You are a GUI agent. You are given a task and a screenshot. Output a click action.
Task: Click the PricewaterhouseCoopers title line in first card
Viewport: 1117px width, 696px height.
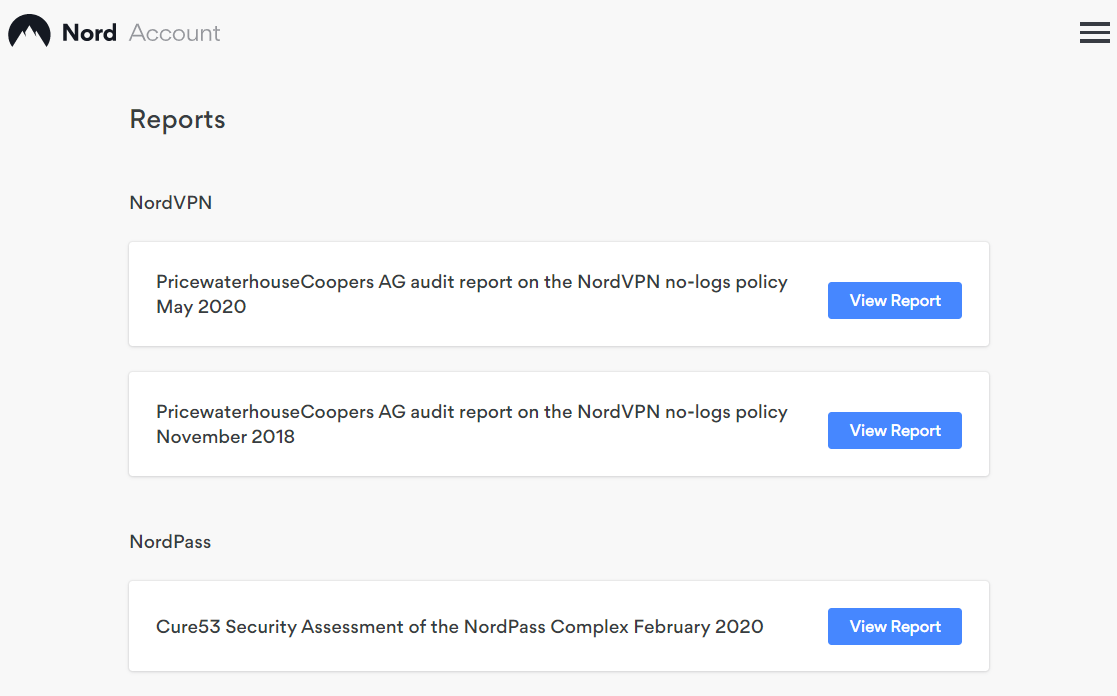click(x=471, y=283)
